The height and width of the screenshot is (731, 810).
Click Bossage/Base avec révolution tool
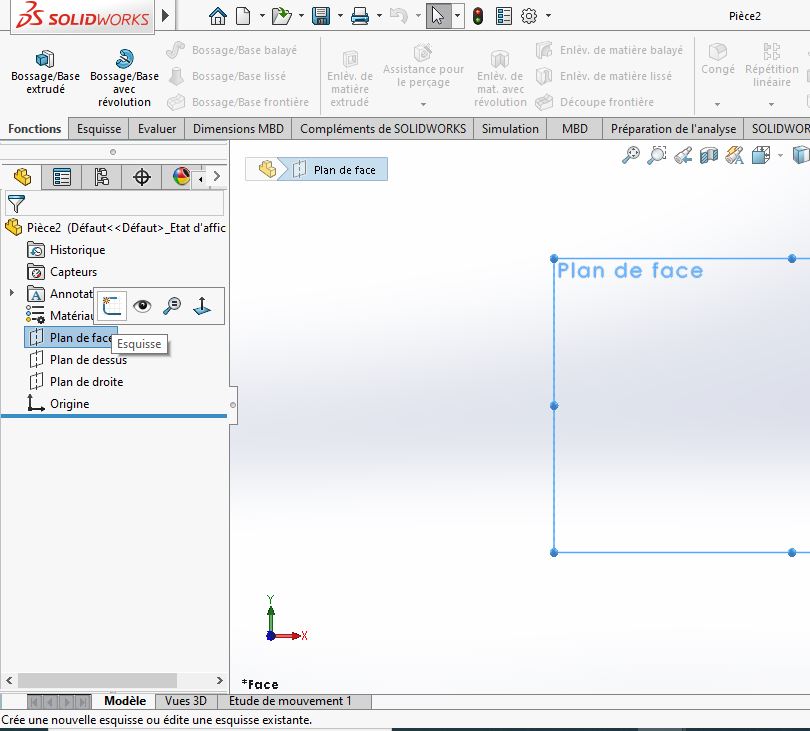point(124,79)
